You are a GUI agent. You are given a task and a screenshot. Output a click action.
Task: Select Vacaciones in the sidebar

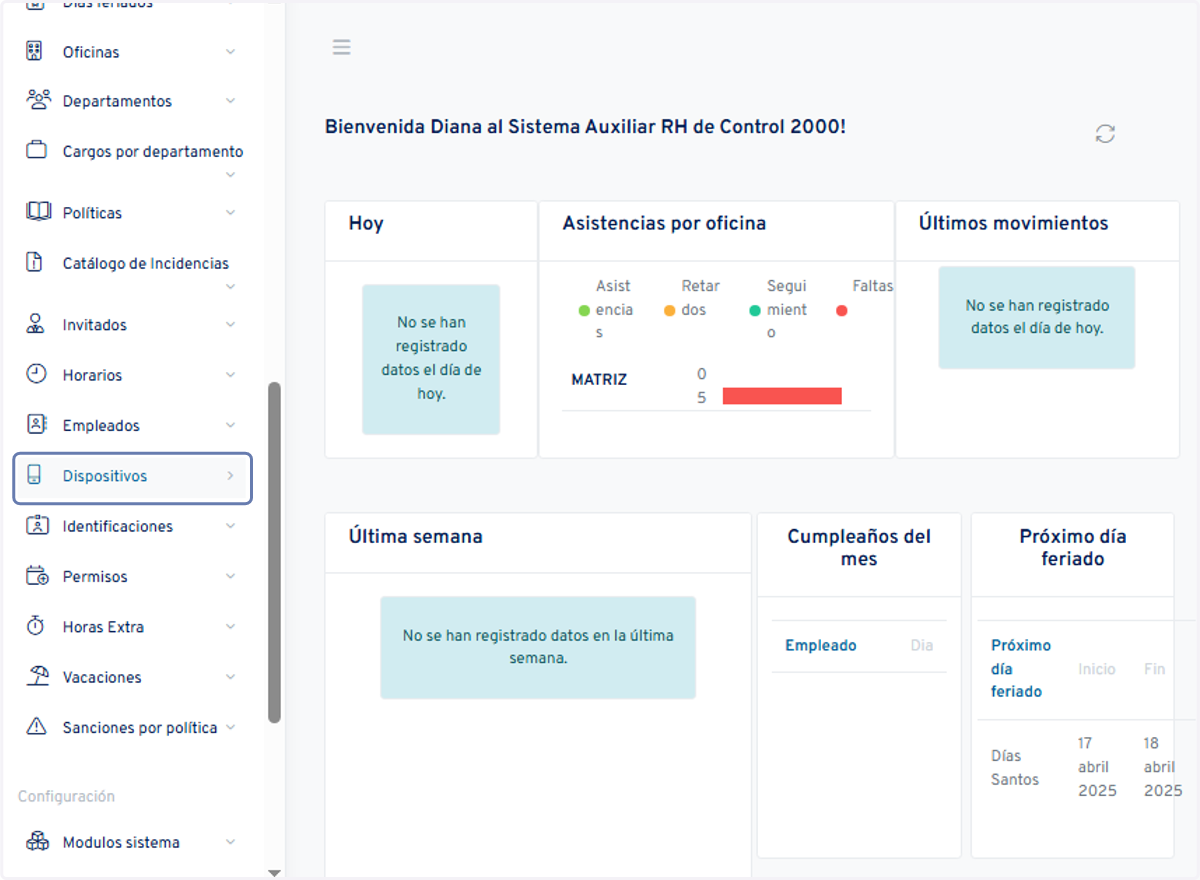(132, 677)
